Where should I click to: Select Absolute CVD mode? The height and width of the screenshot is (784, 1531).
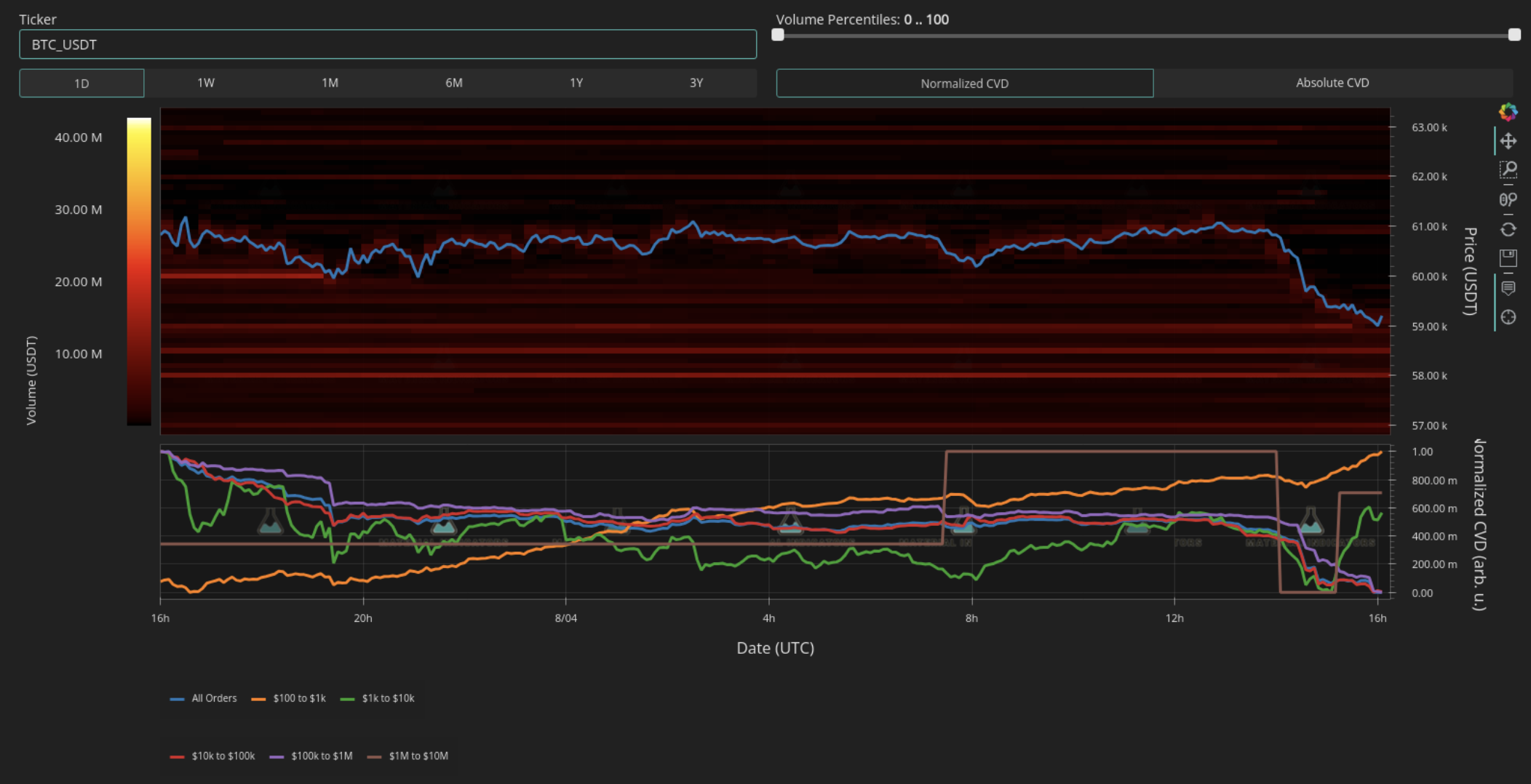point(1332,83)
